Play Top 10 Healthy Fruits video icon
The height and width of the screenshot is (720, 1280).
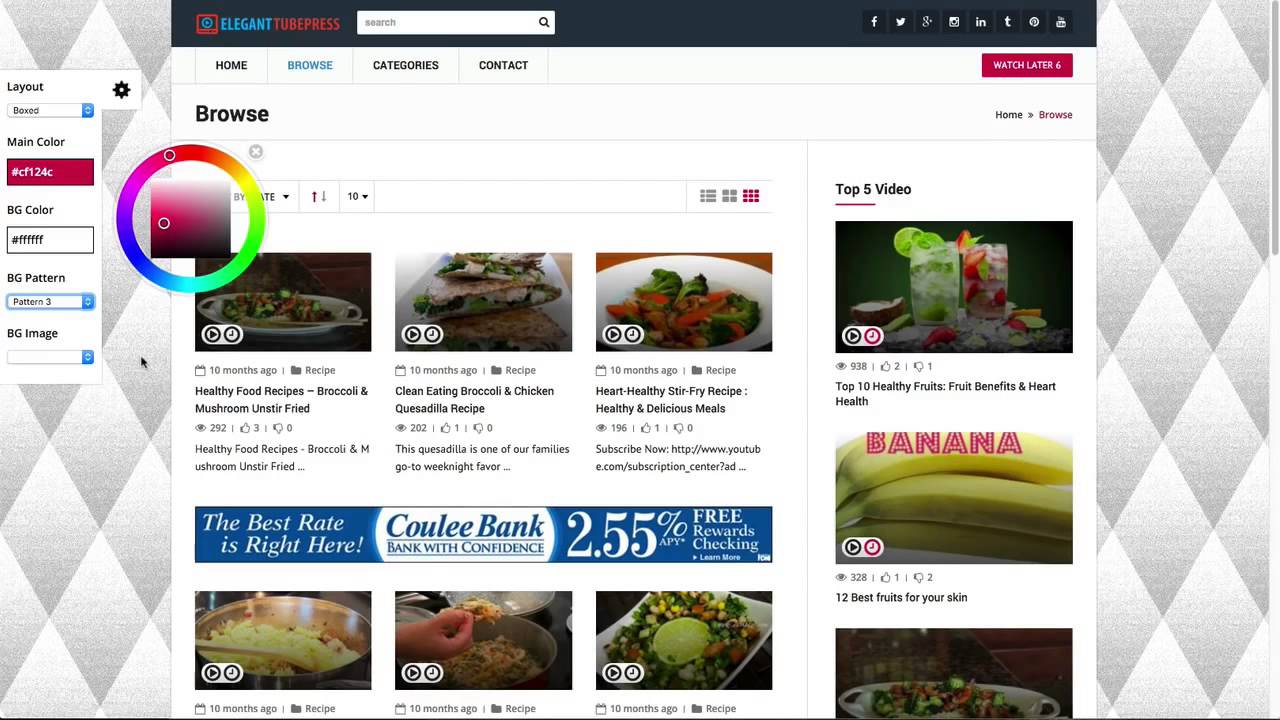(x=853, y=336)
